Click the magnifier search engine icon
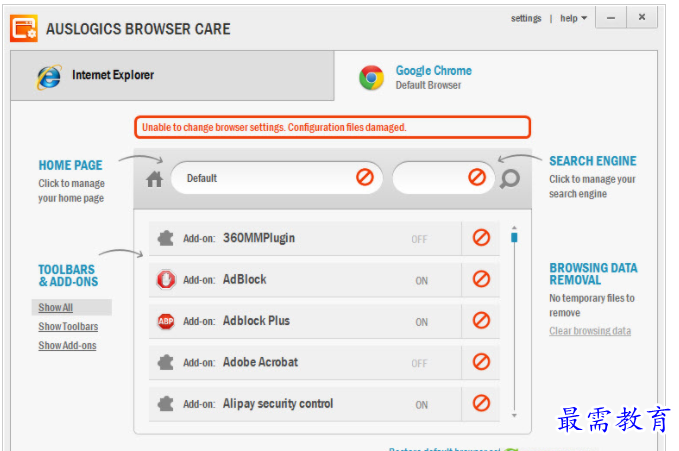679x451 pixels. pyautogui.click(x=510, y=178)
